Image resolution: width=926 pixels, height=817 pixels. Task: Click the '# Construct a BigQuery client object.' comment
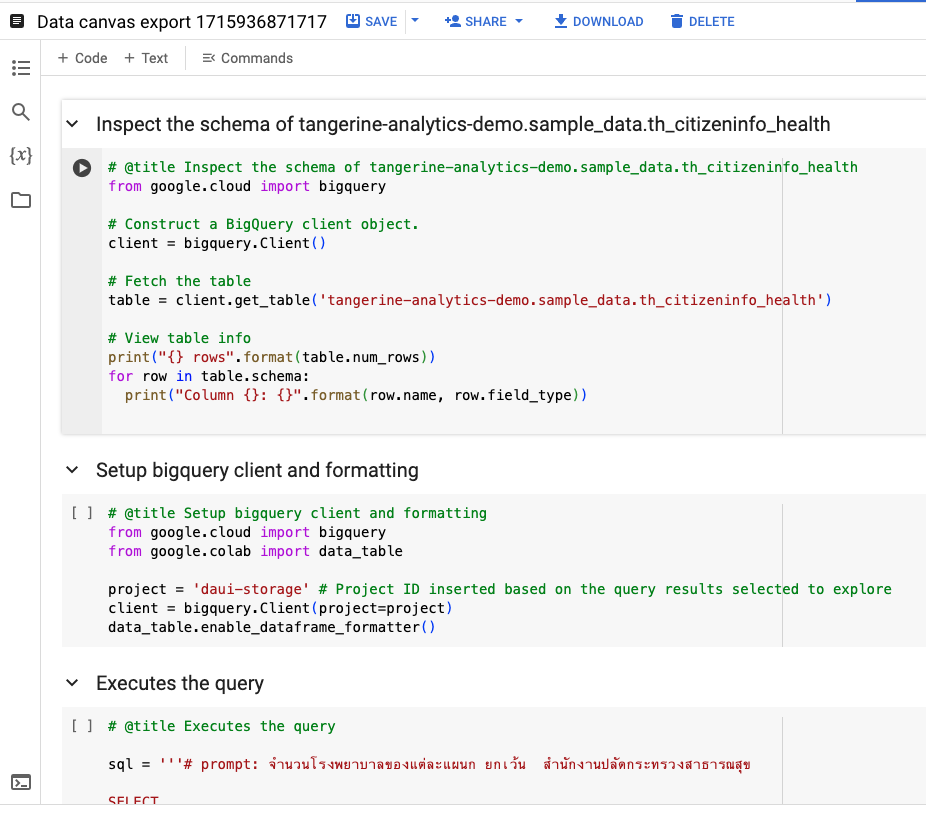(x=263, y=224)
